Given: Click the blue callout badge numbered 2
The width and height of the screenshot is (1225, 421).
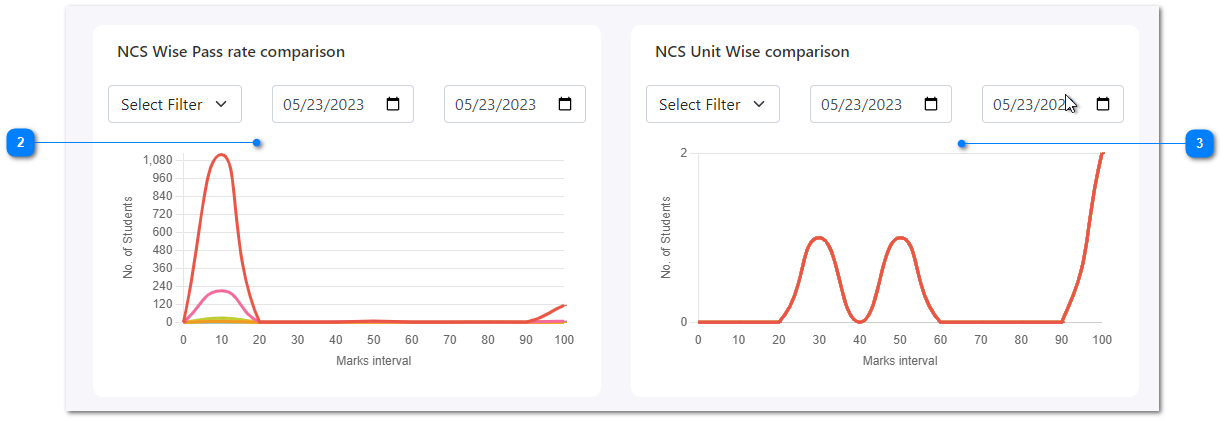Looking at the screenshot, I should pos(20,143).
